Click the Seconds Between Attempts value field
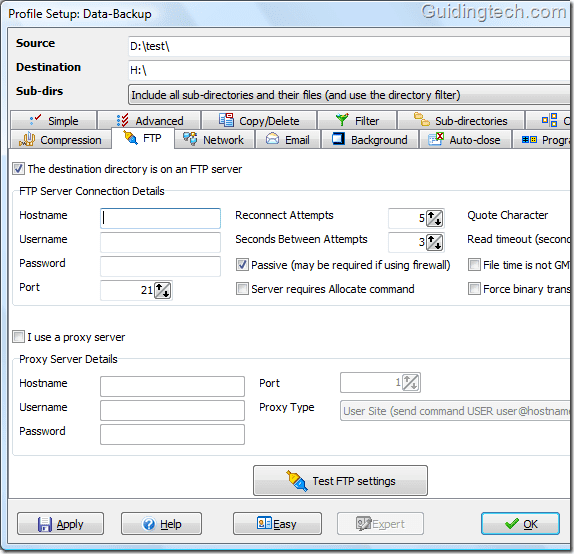 pyautogui.click(x=407, y=242)
